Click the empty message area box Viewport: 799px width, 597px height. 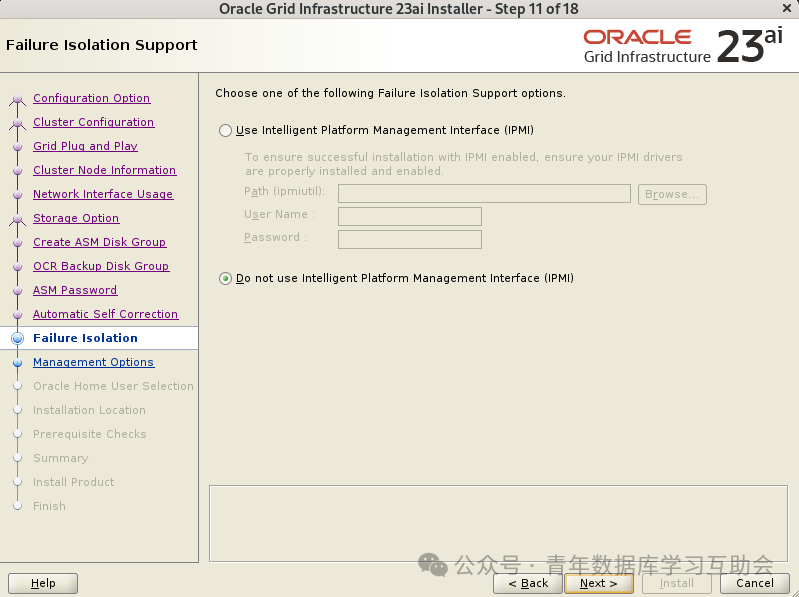point(498,524)
